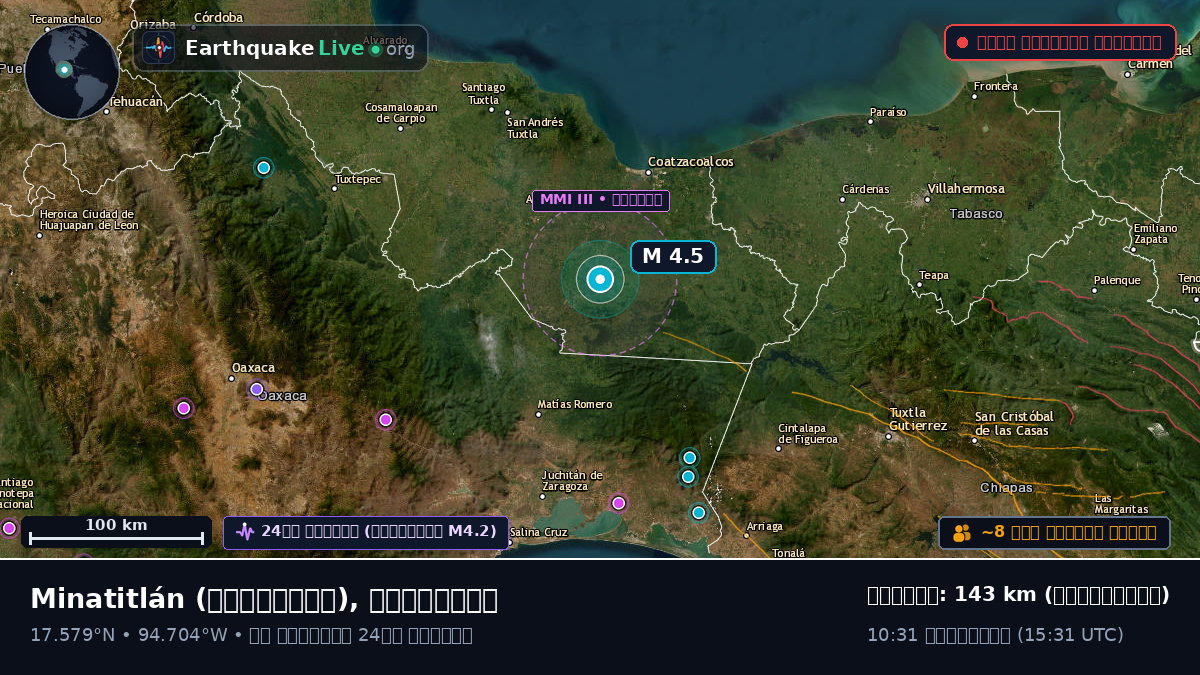Click the 100 km scale bar

pyautogui.click(x=116, y=532)
